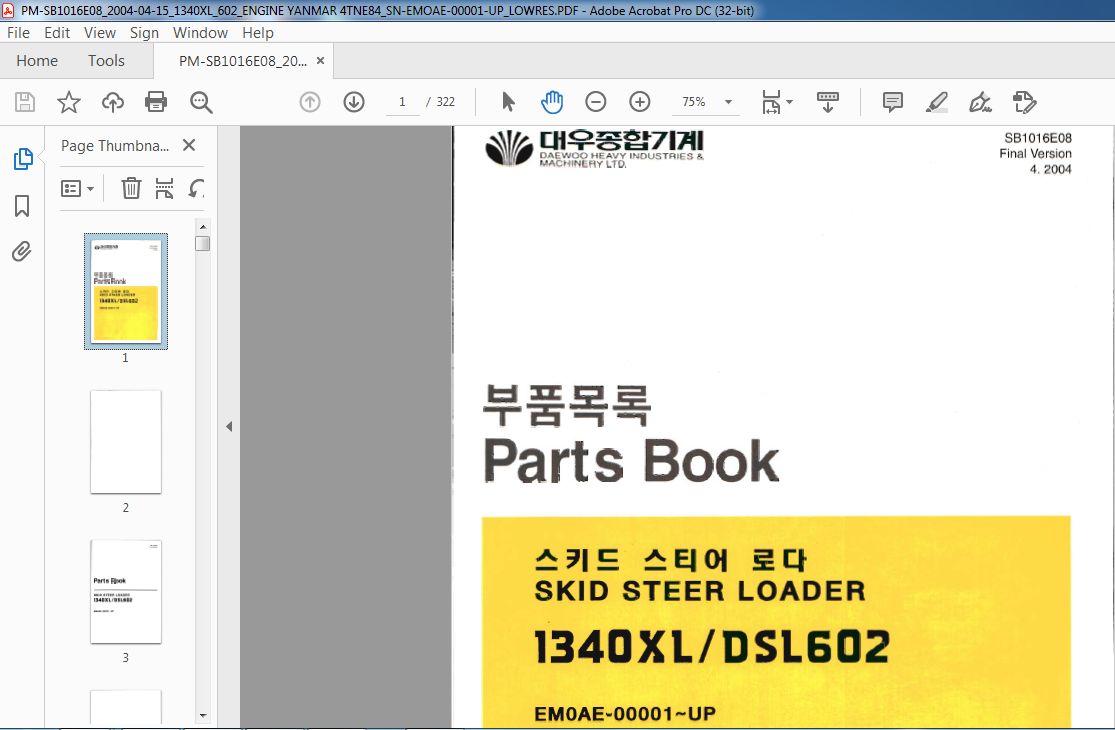Close the Page Thumbnails panel
Image resolution: width=1115 pixels, height=730 pixels.
pos(189,145)
